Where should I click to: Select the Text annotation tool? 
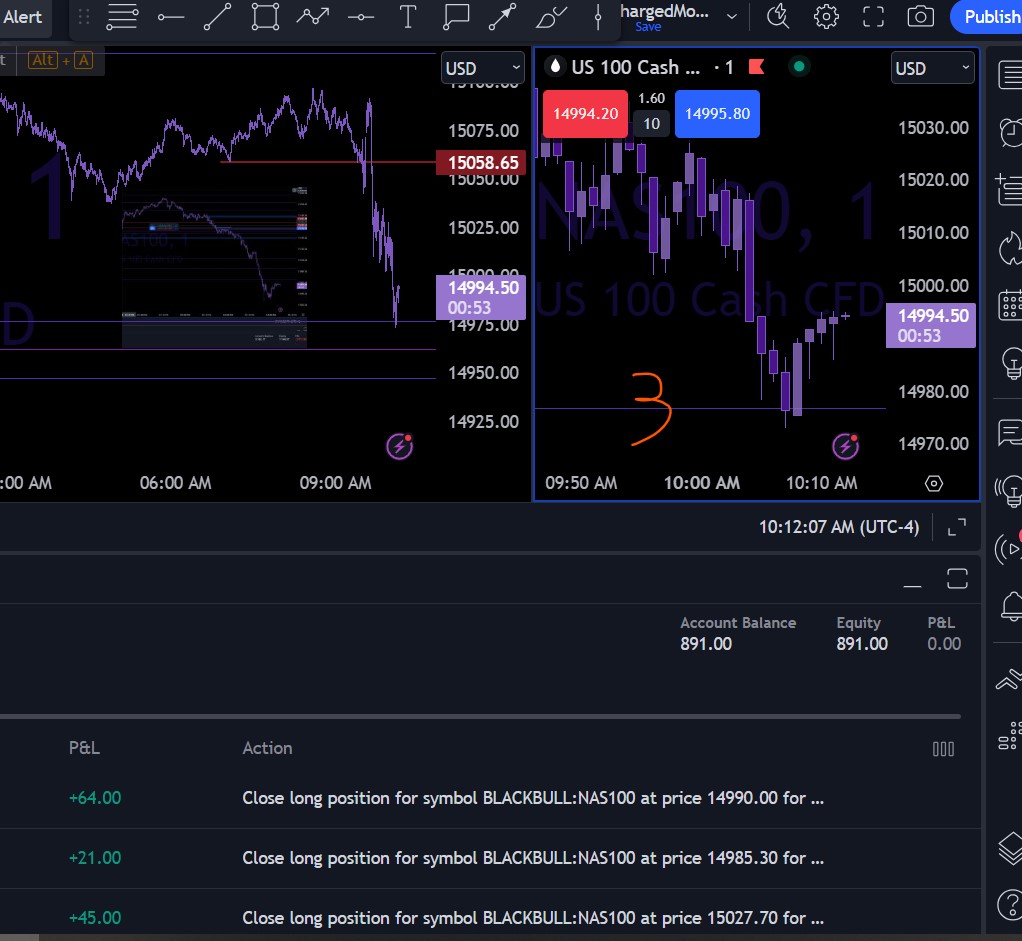click(x=407, y=16)
